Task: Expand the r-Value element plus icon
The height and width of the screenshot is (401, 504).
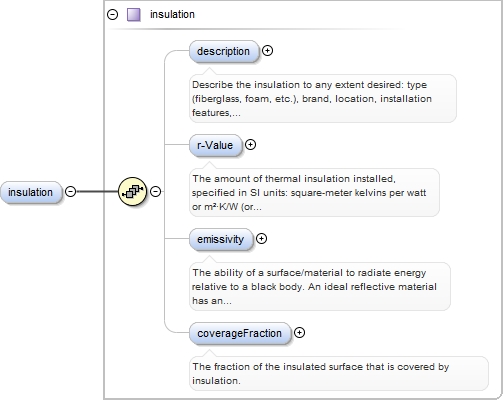Action: point(250,145)
